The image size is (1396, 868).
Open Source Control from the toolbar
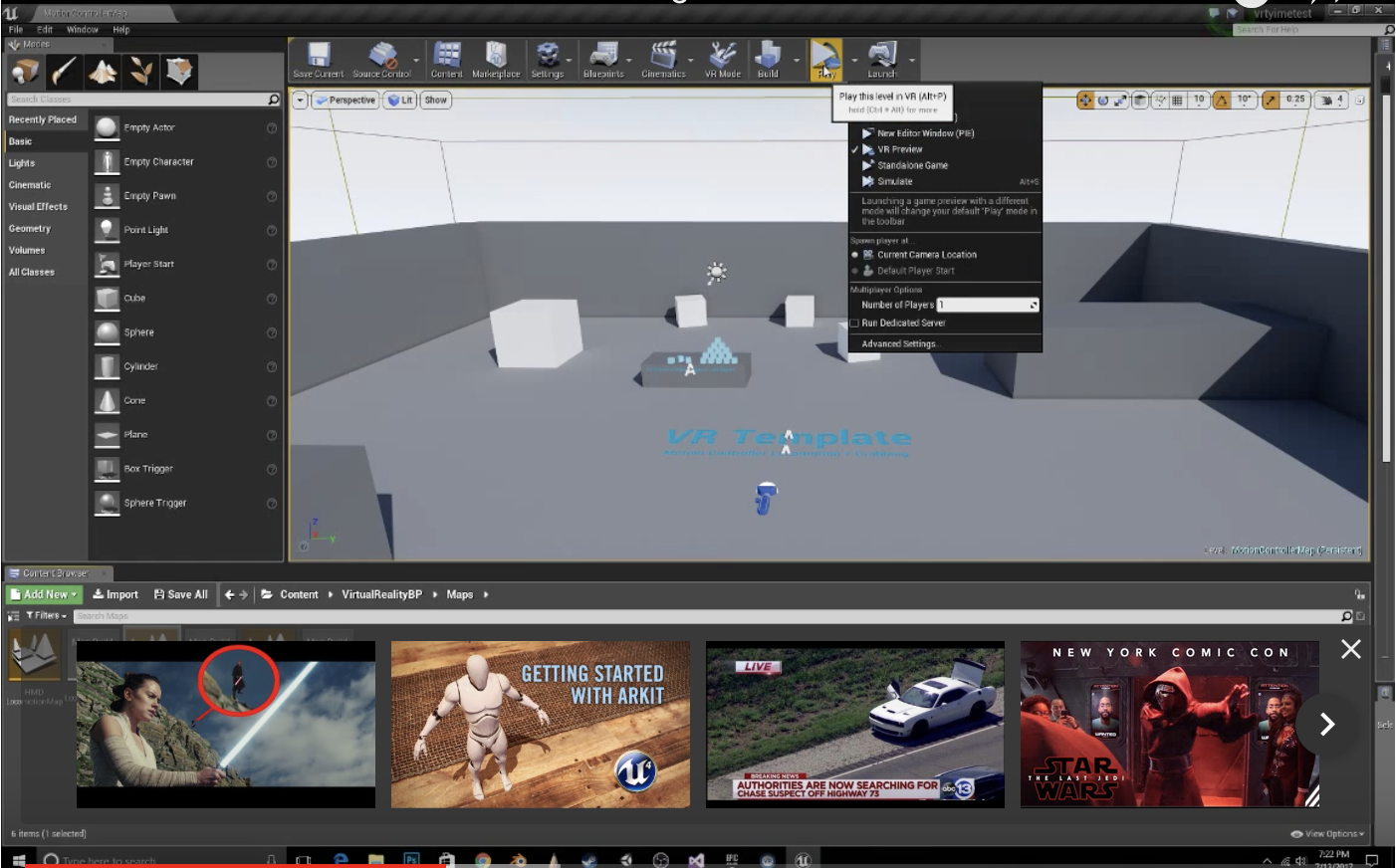(x=381, y=59)
